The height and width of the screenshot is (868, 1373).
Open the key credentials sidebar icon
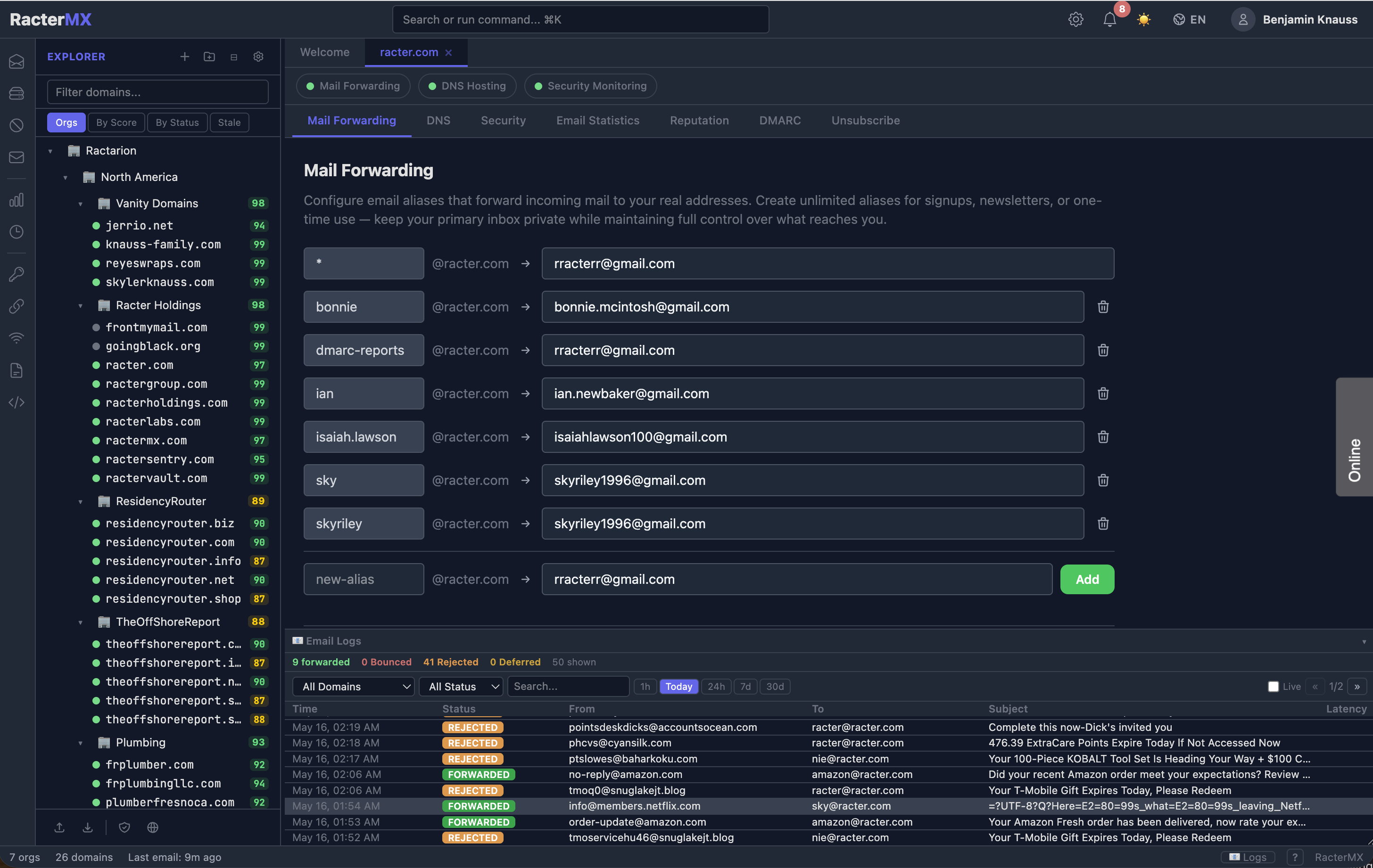17,274
